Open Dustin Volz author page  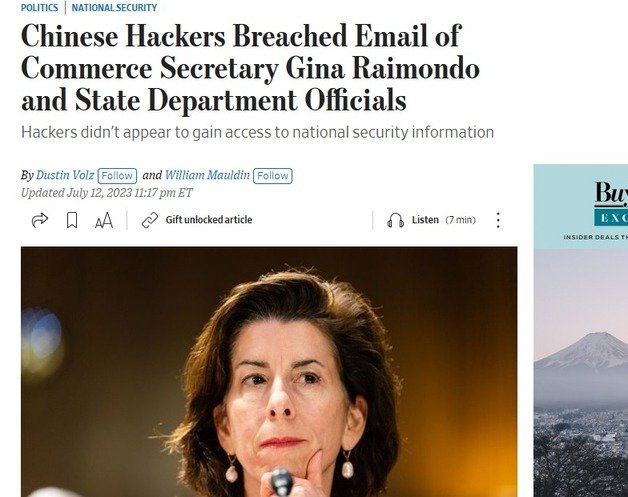(x=65, y=175)
